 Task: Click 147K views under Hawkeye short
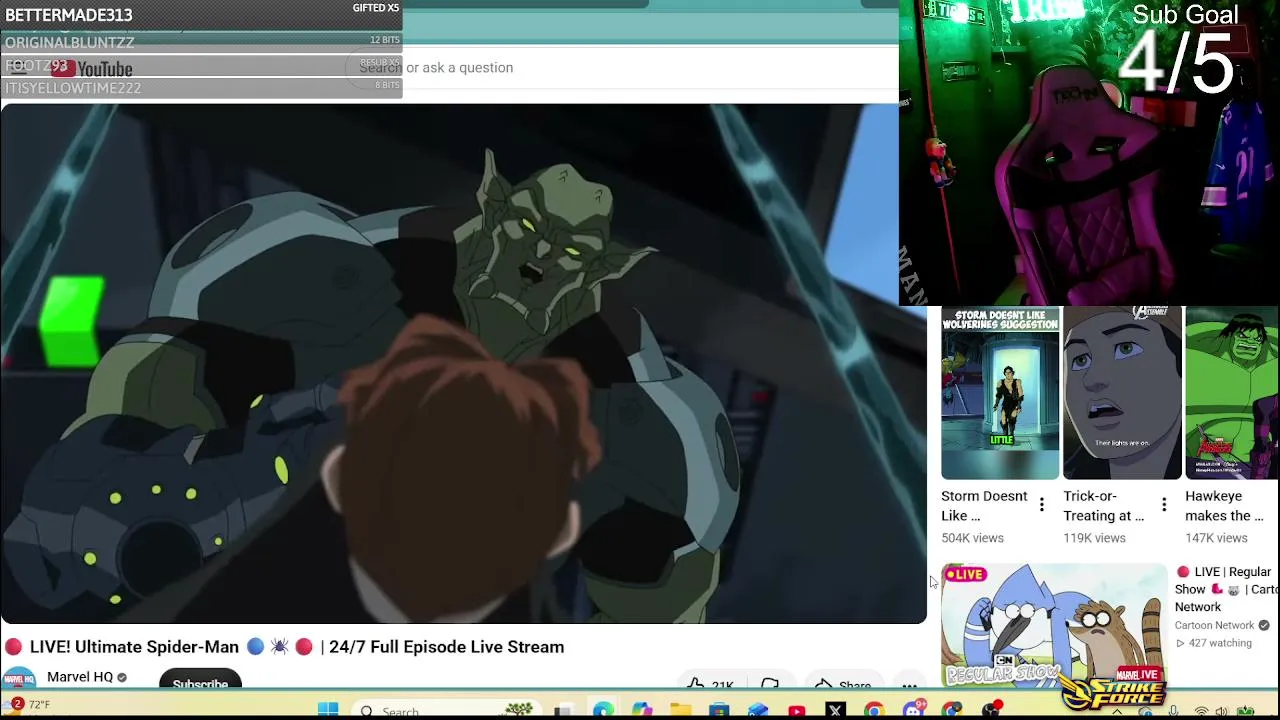pyautogui.click(x=1216, y=538)
